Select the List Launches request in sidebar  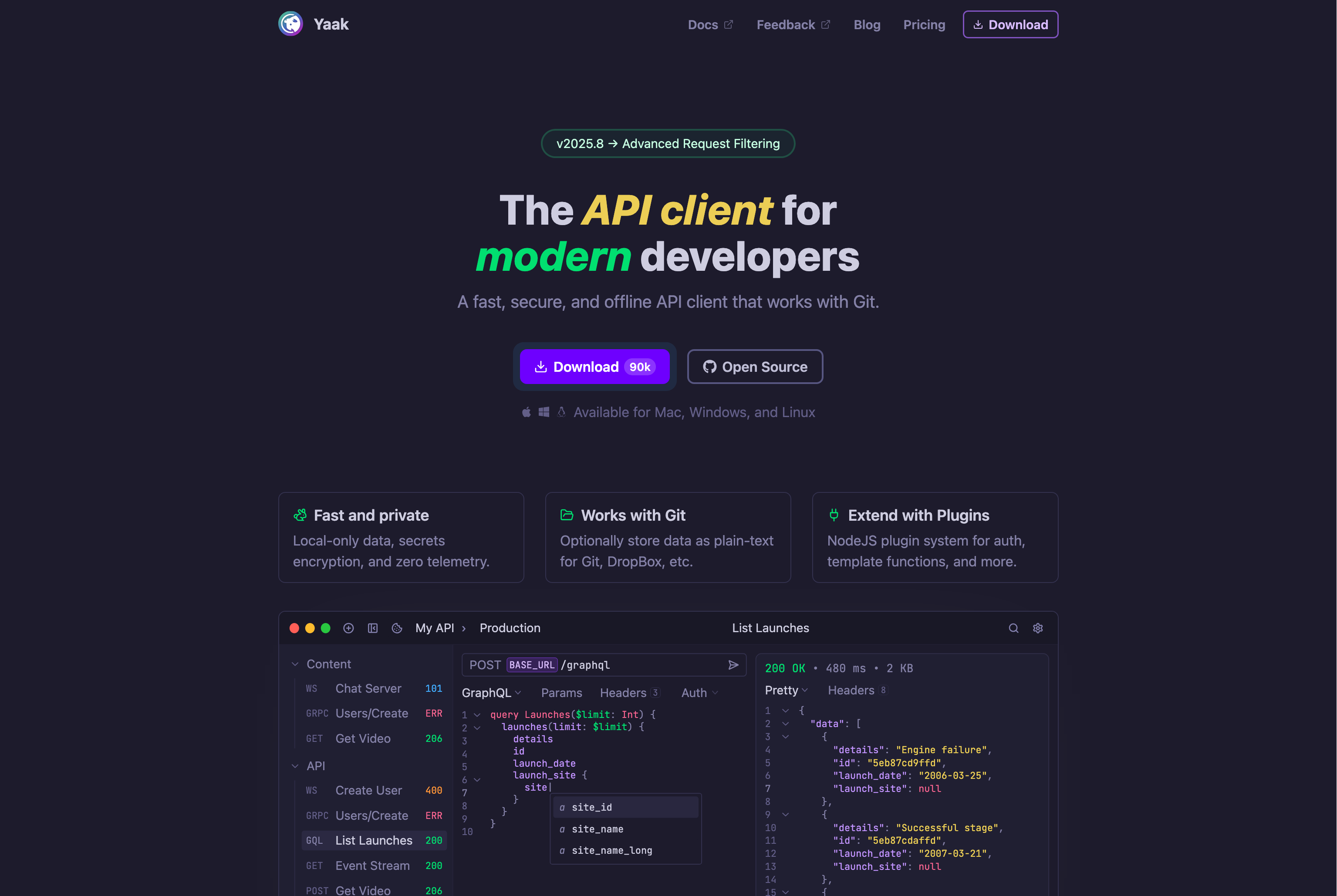coord(373,840)
